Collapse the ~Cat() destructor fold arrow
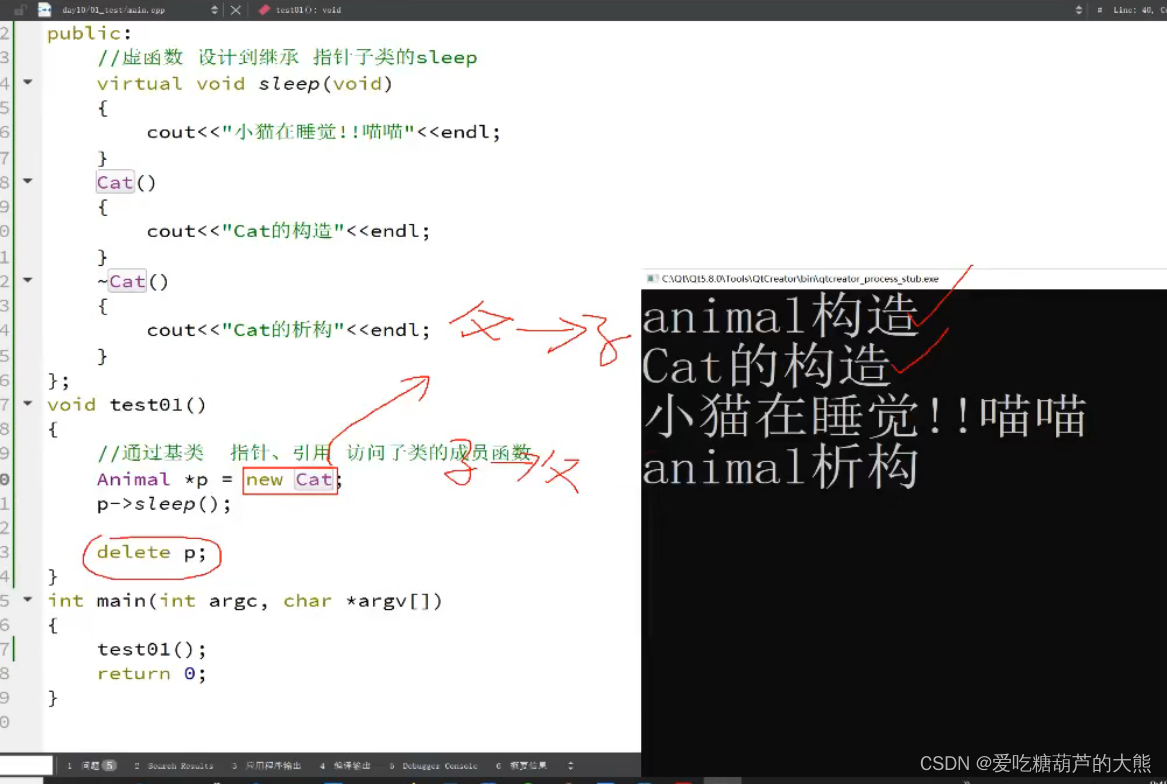This screenshot has height=784, width=1167. click(28, 280)
